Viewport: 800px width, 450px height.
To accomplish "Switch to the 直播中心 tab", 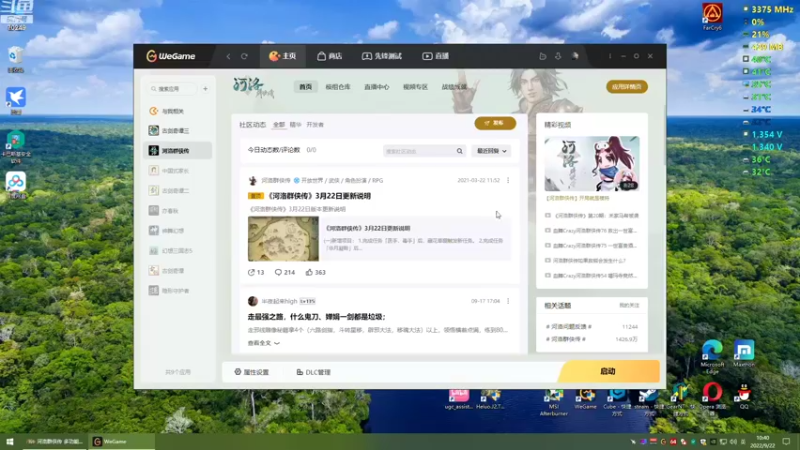I will [377, 87].
